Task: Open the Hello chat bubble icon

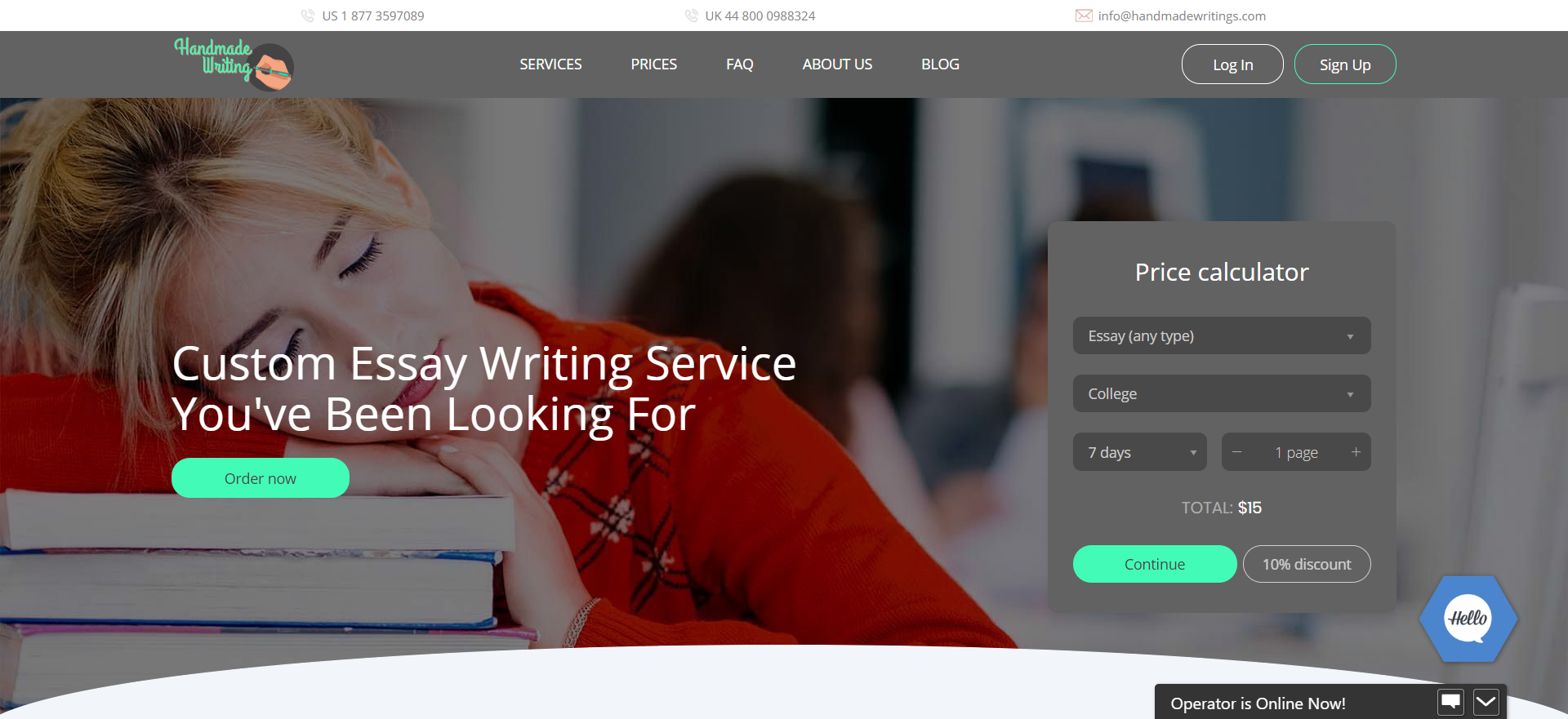Action: [x=1468, y=619]
